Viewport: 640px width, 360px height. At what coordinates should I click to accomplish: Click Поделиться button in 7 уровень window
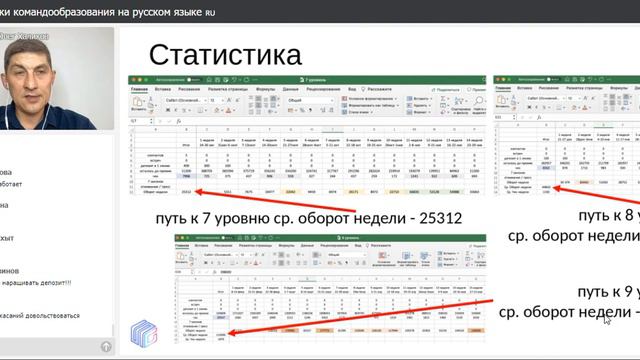(x=446, y=90)
